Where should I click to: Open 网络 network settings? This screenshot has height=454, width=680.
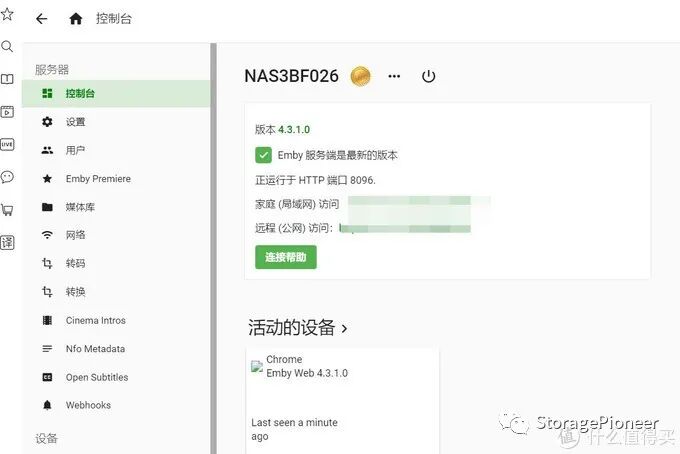(x=116, y=235)
